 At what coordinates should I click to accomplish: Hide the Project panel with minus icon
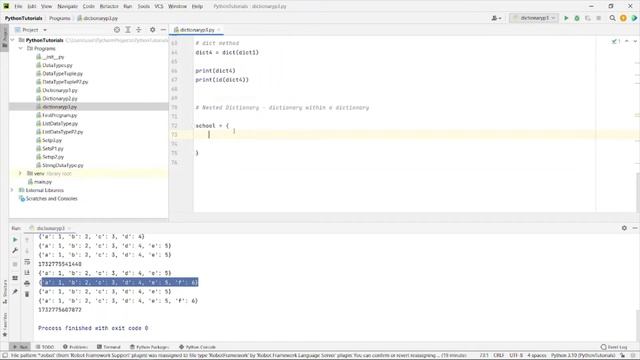click(x=163, y=30)
